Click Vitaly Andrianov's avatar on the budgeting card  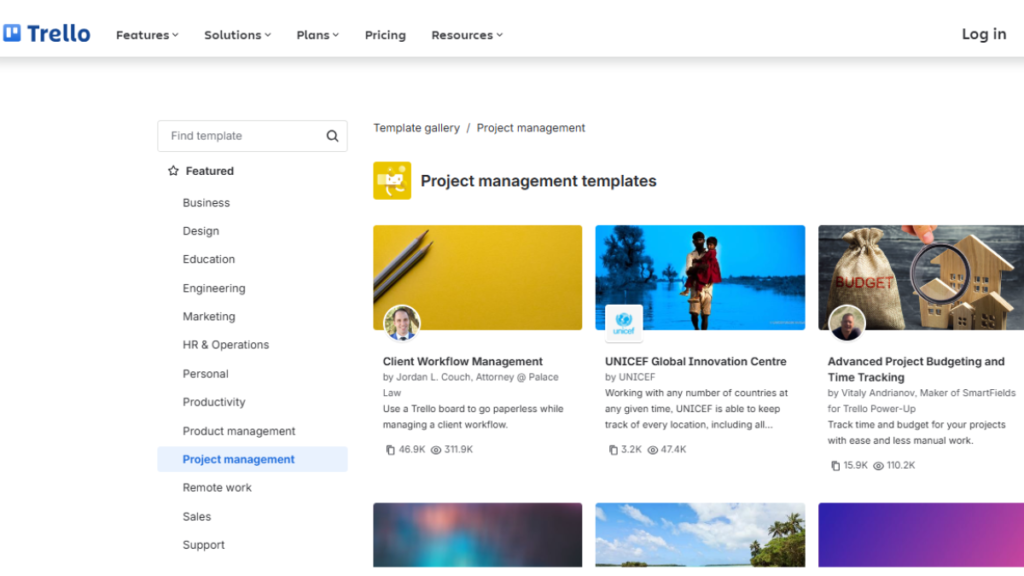pyautogui.click(x=846, y=323)
